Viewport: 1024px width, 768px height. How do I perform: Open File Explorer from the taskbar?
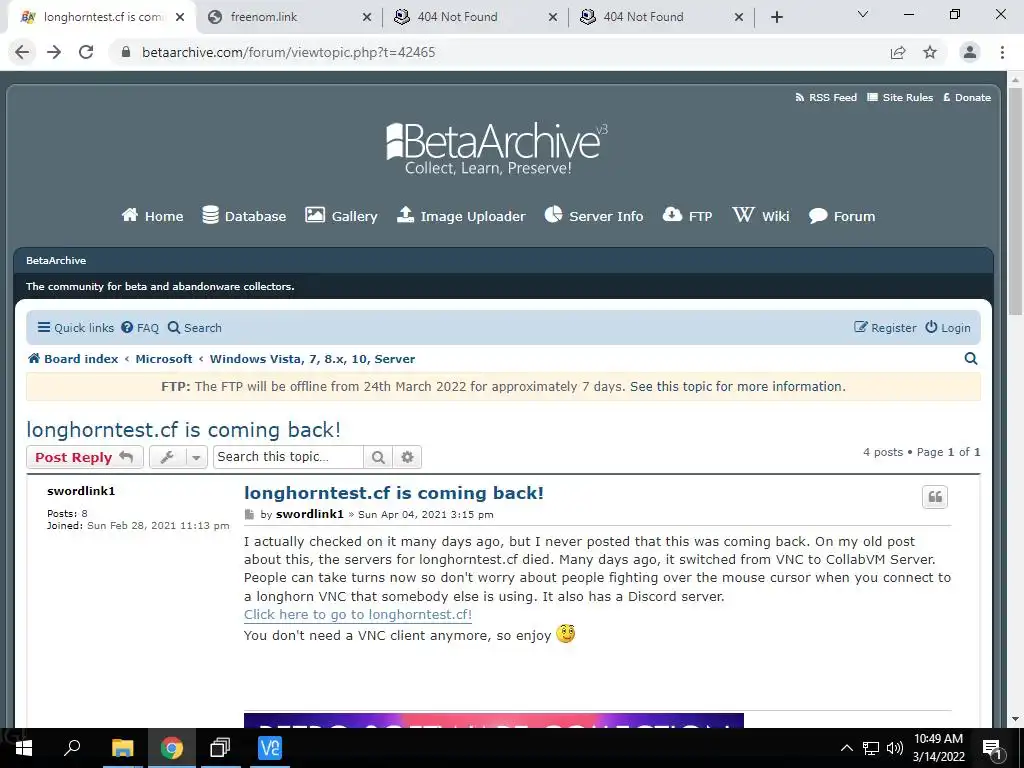pos(122,748)
